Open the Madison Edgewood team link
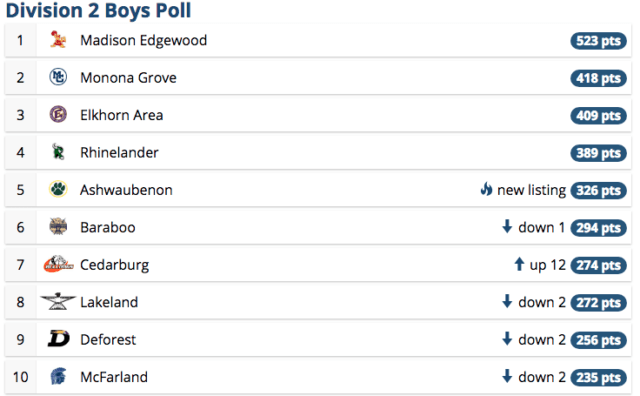Image resolution: width=640 pixels, height=396 pixels. (x=144, y=40)
